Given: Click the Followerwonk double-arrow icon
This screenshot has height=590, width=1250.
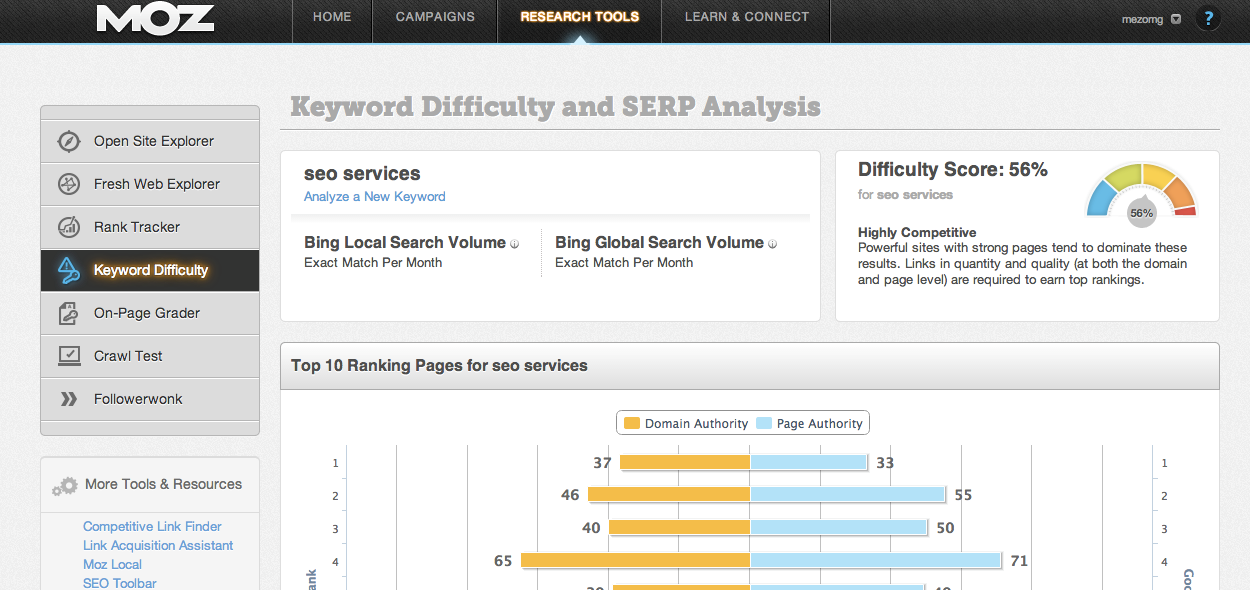Looking at the screenshot, I should [68, 399].
